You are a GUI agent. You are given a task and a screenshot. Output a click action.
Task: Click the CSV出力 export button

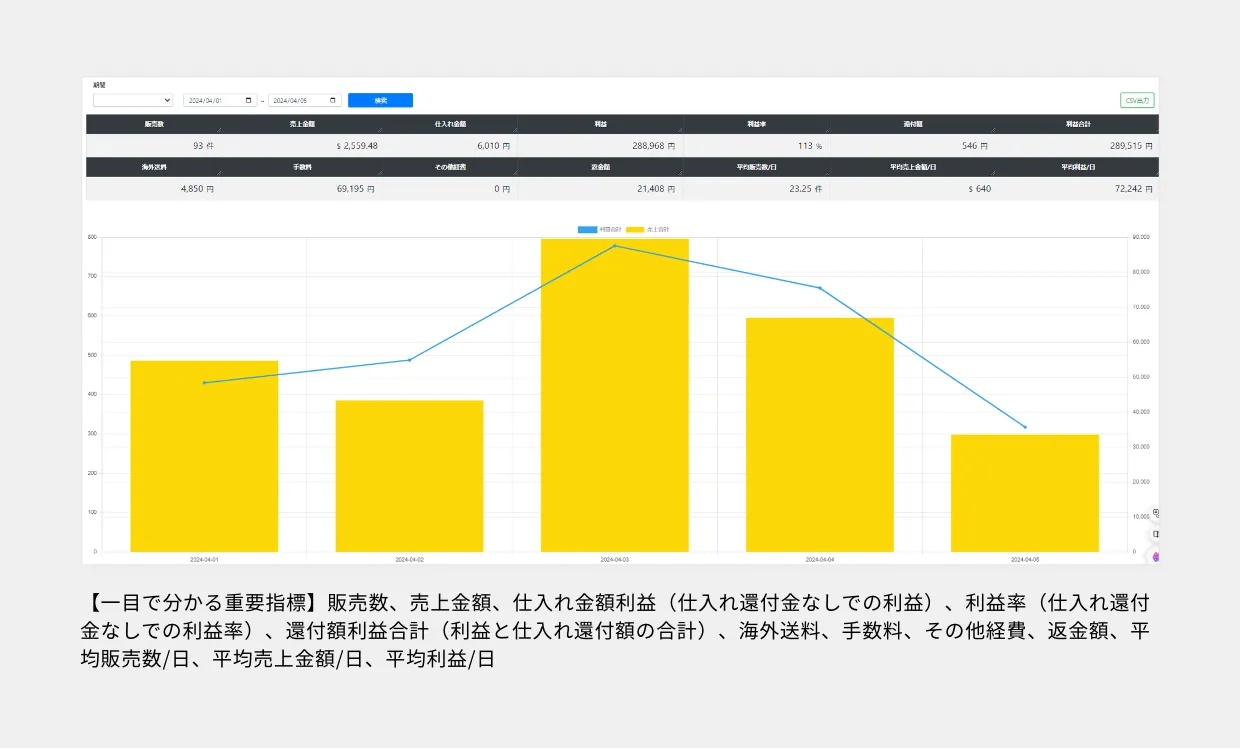click(1138, 101)
